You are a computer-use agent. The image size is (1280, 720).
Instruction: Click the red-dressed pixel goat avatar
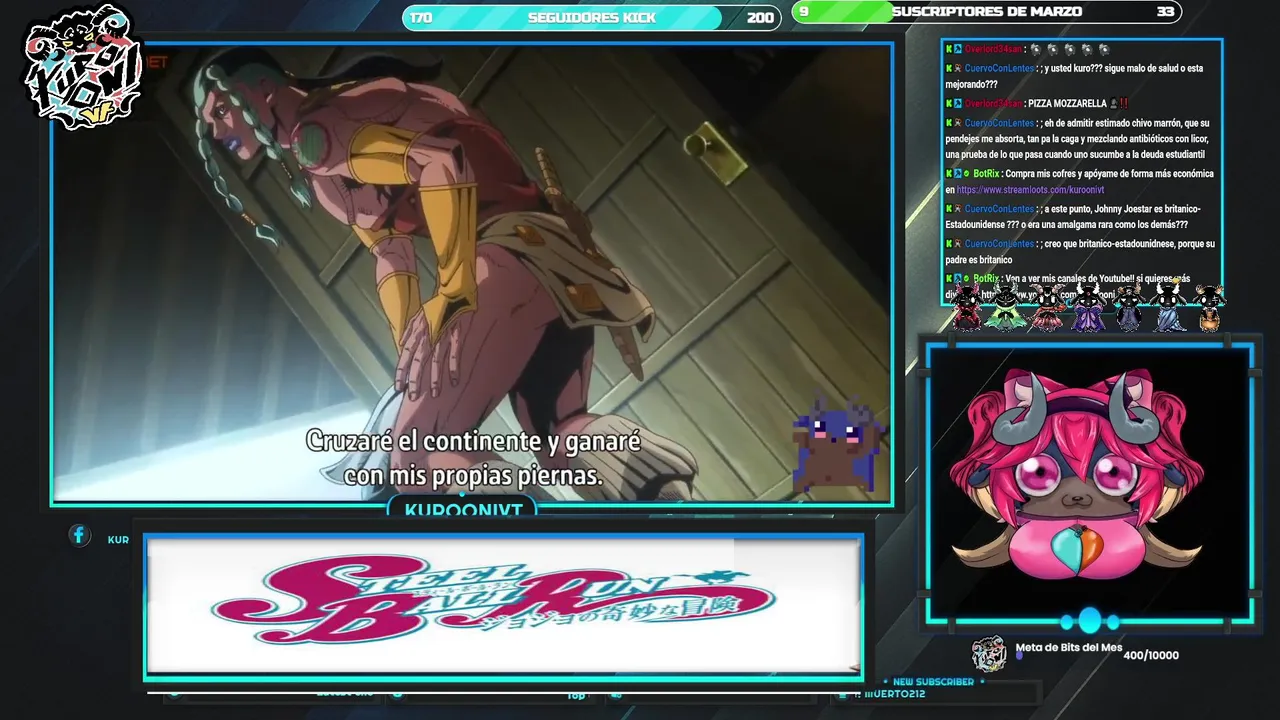(967, 309)
